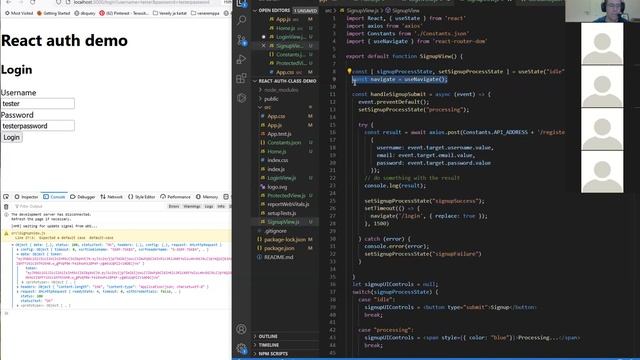Image resolution: width=640 pixels, height=360 pixels.
Task: Click the element picker icon in browser devtools
Action: coord(6,197)
